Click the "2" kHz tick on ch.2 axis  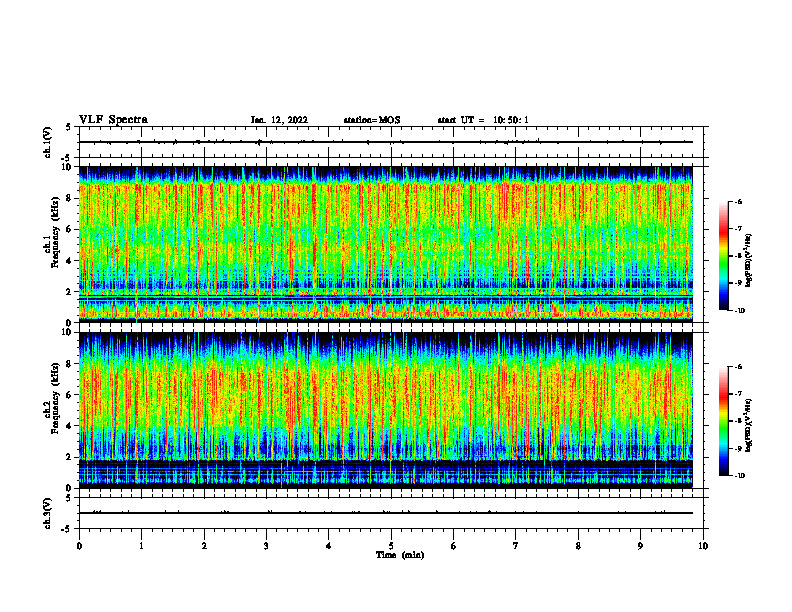69,457
